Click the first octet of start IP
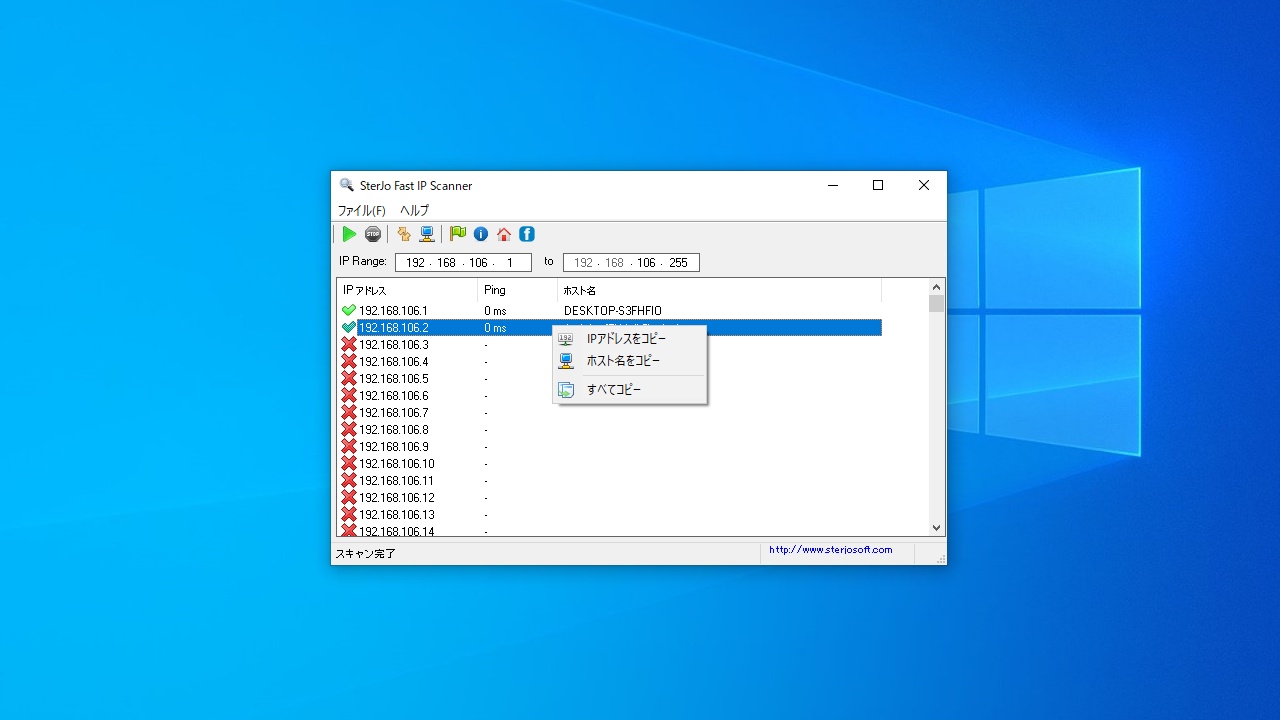 pyautogui.click(x=416, y=263)
